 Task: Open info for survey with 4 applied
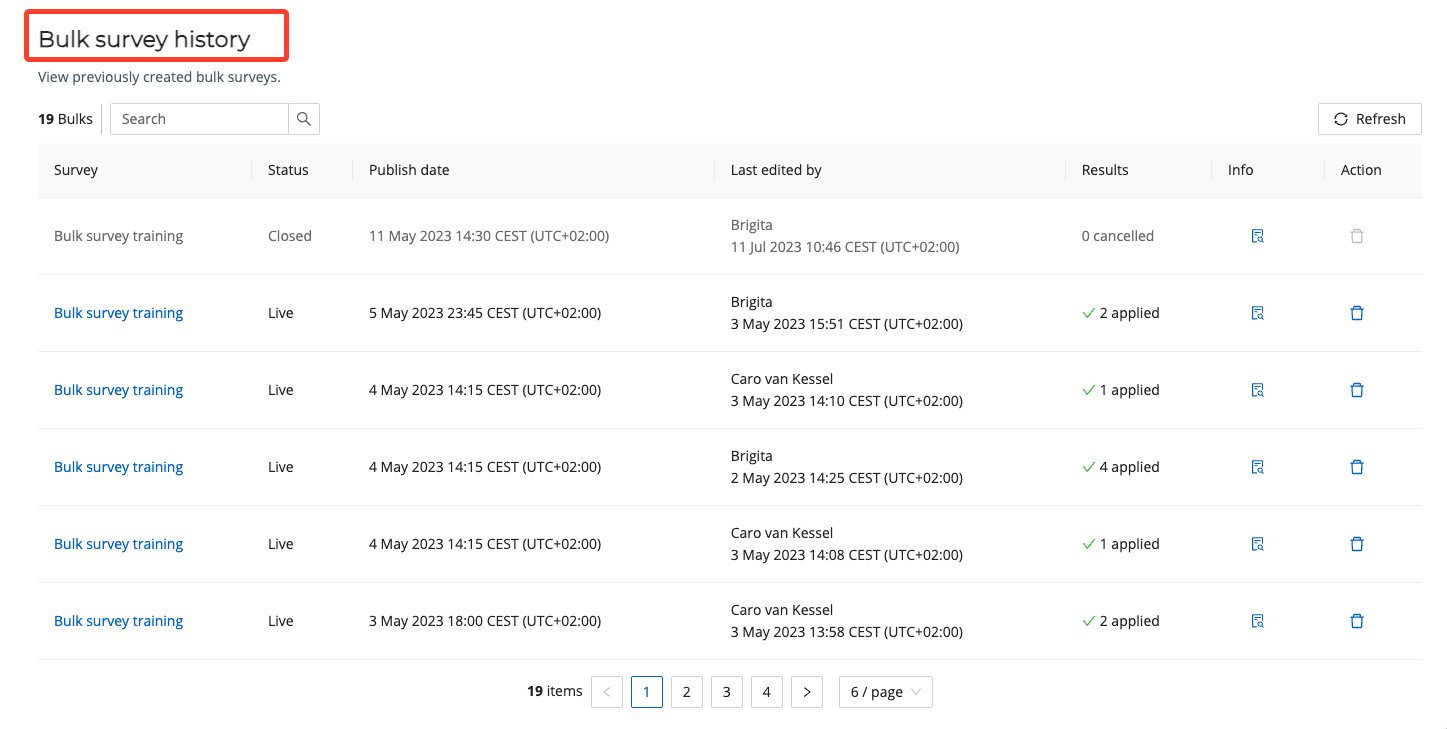1257,467
